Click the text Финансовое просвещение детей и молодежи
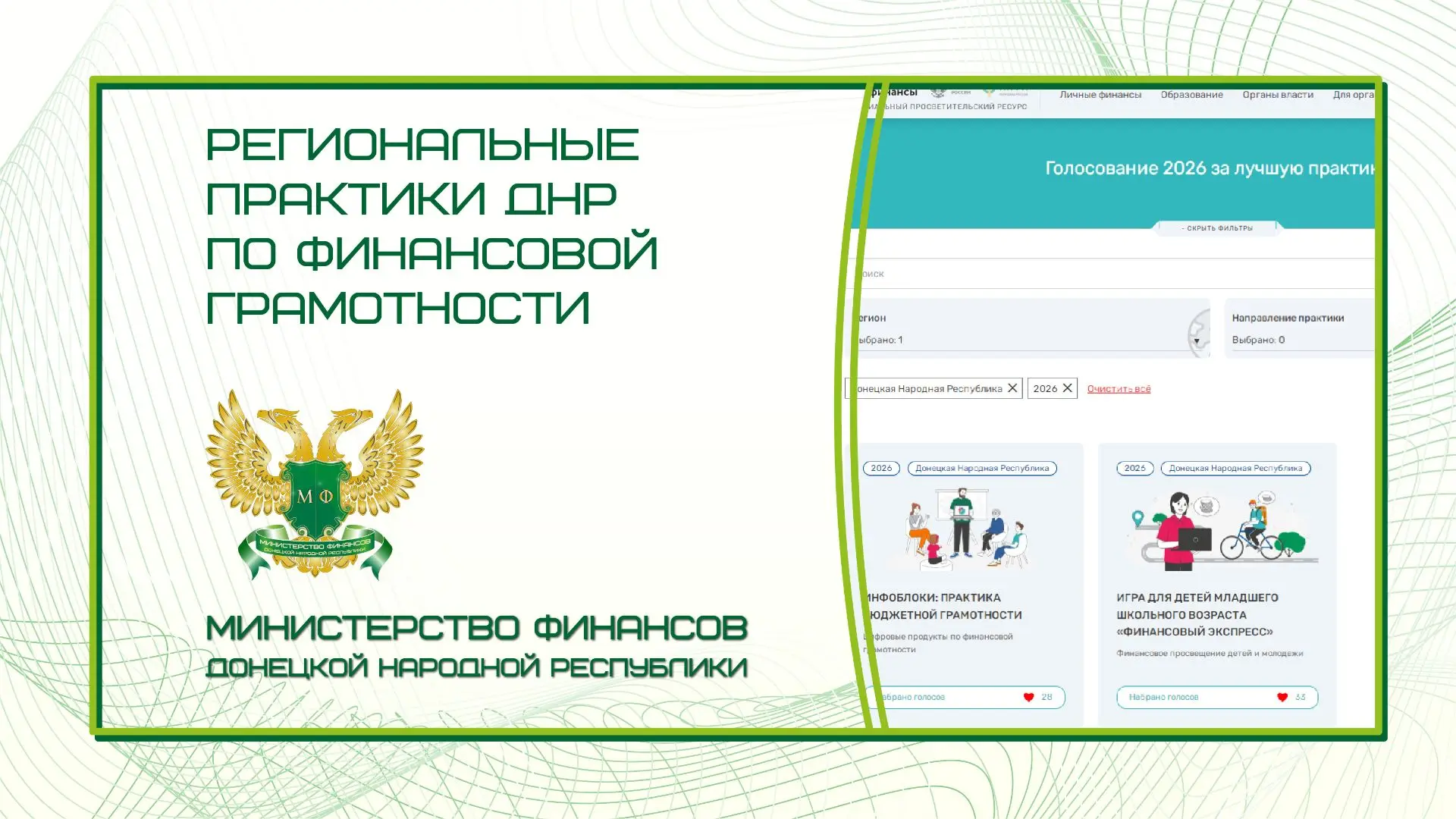 point(1210,654)
